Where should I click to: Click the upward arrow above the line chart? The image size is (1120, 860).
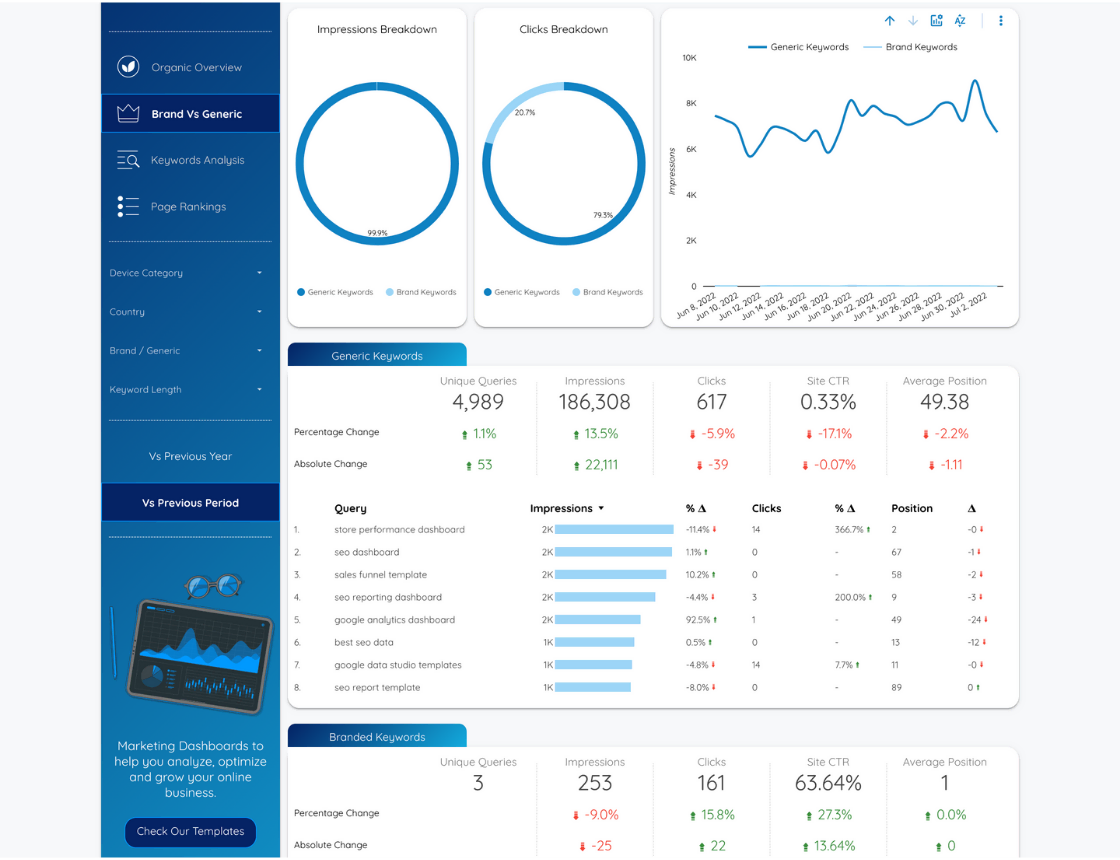click(x=889, y=20)
